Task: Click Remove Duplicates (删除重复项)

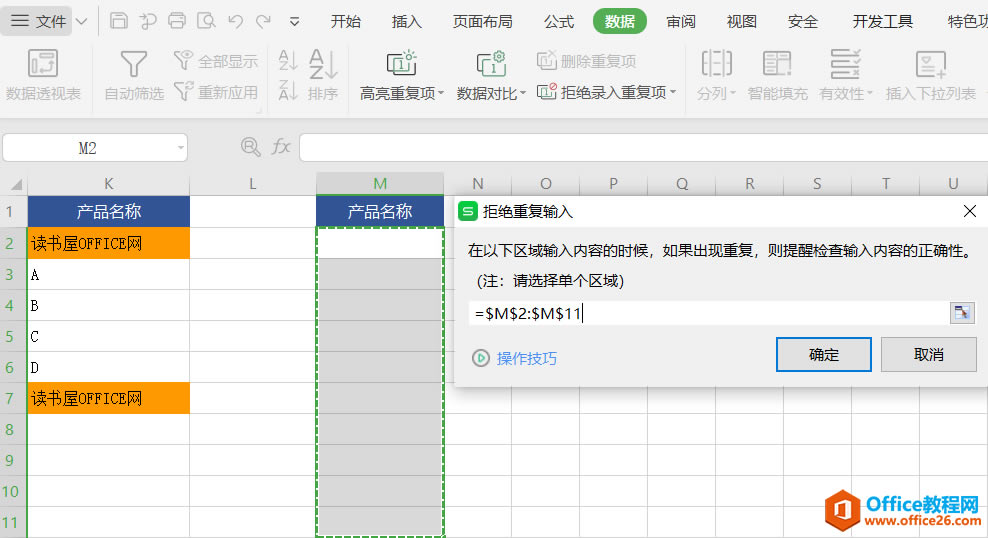Action: click(587, 61)
